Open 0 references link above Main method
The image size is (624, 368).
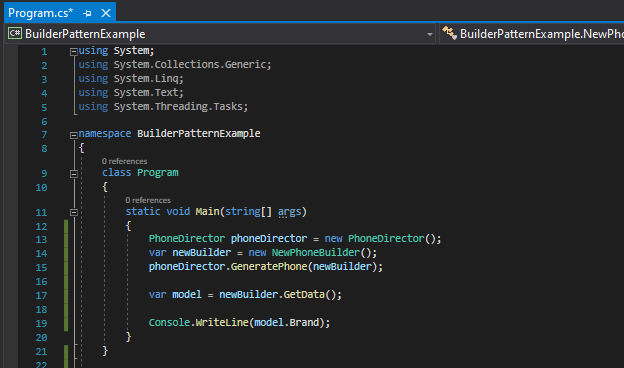pos(148,200)
